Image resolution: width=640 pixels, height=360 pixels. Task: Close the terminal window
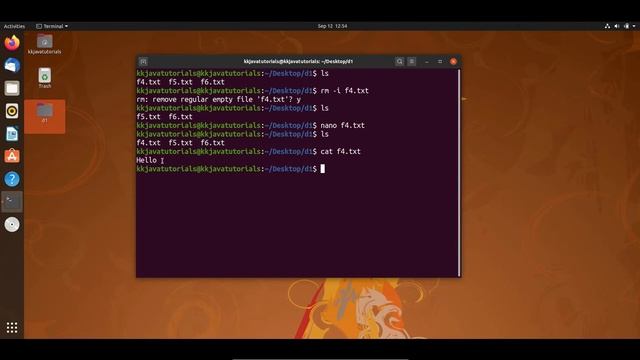(x=453, y=62)
